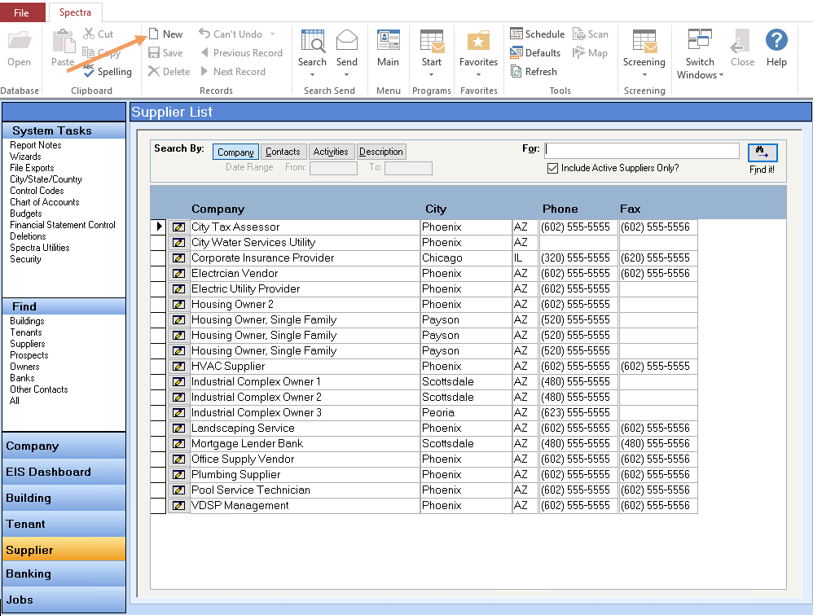Expand the Search dropdown in ribbon

pos(312,74)
